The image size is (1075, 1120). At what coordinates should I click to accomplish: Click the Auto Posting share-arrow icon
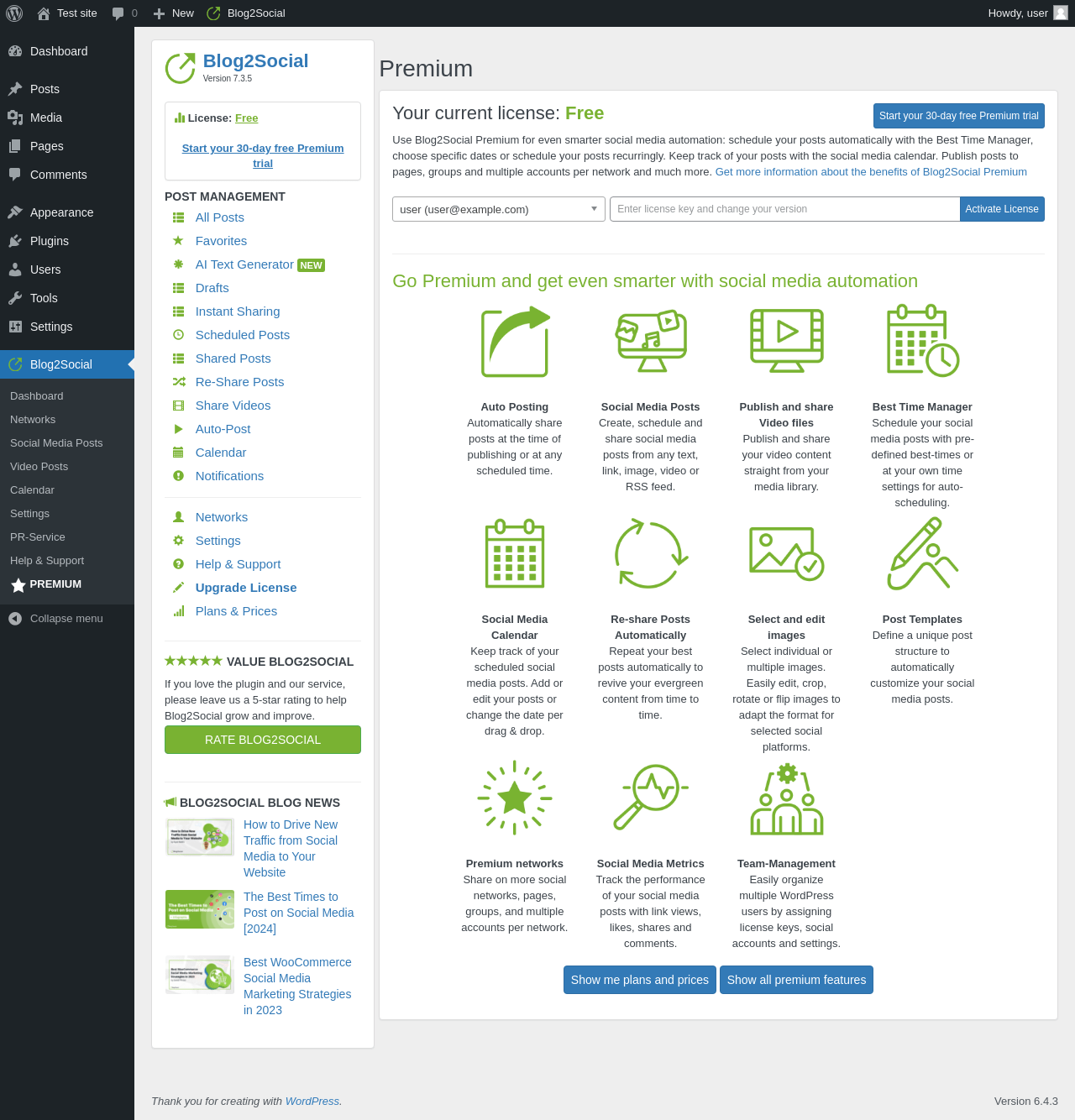515,342
